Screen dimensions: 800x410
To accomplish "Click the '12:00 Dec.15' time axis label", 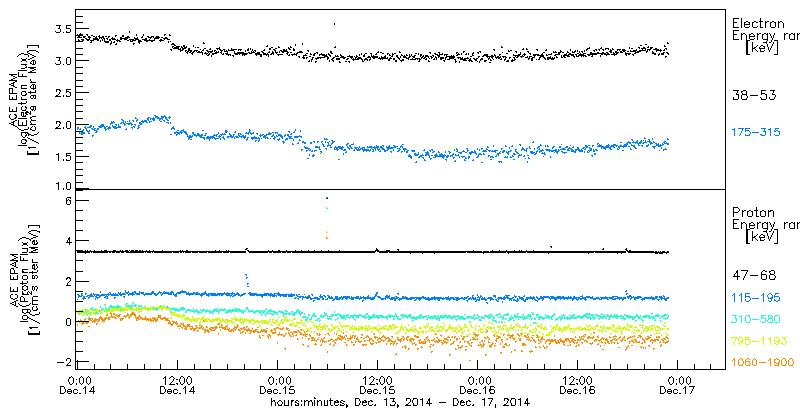I will pyautogui.click(x=378, y=385).
